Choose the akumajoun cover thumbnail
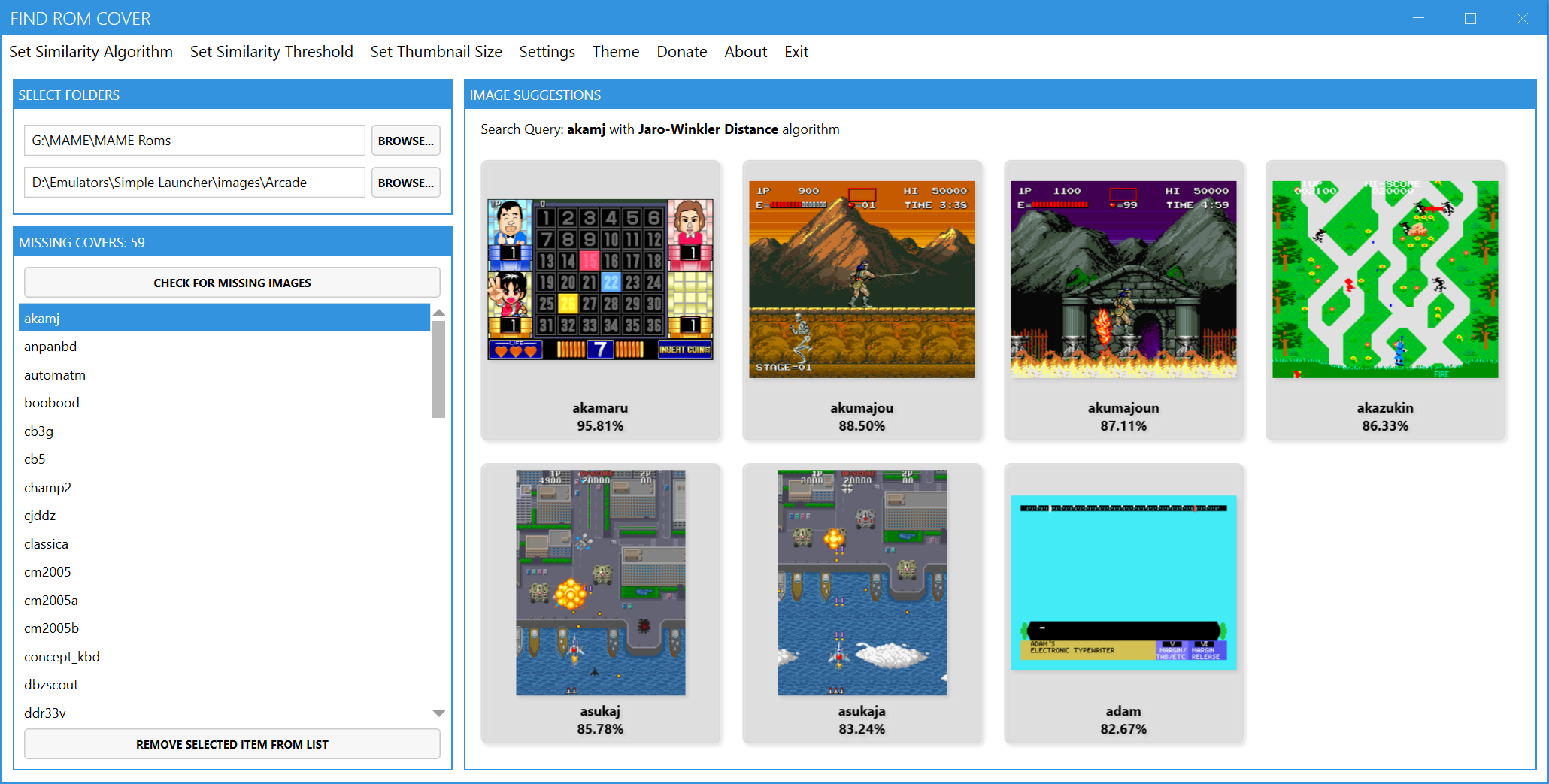This screenshot has height=784, width=1549. (x=1123, y=280)
